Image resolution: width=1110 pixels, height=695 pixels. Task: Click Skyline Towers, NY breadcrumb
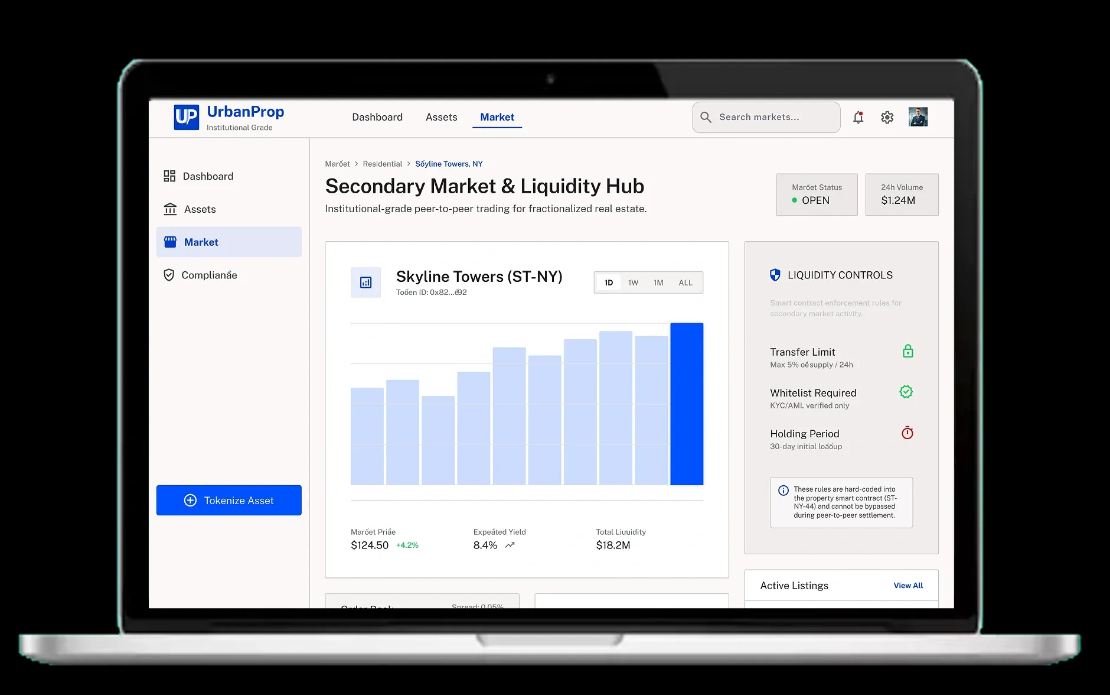tap(449, 163)
